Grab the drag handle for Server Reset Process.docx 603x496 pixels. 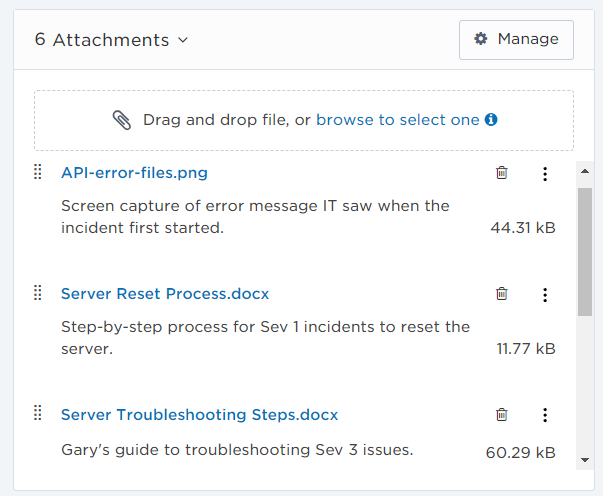point(37,293)
